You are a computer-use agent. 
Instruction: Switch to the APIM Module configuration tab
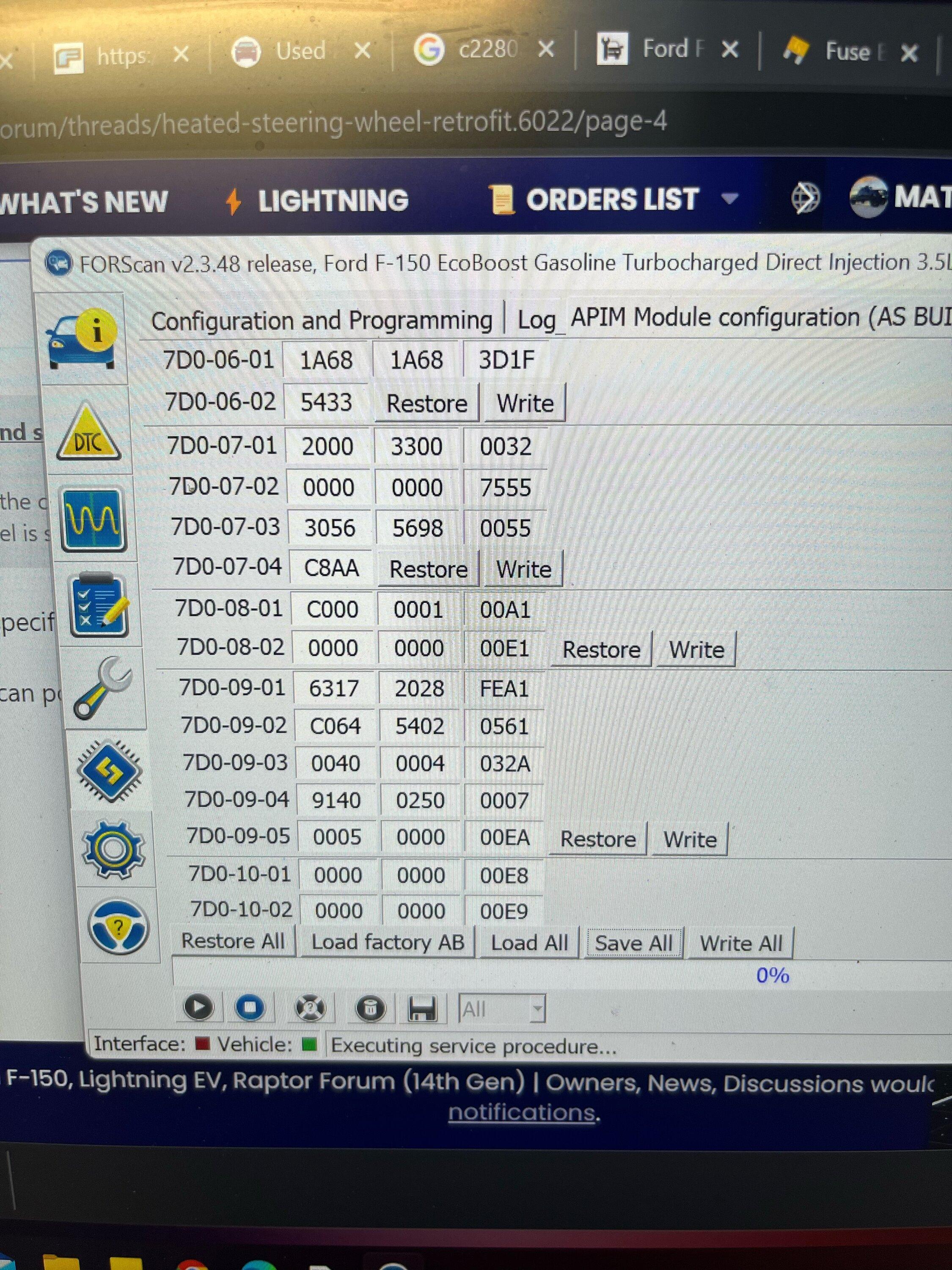[x=761, y=317]
